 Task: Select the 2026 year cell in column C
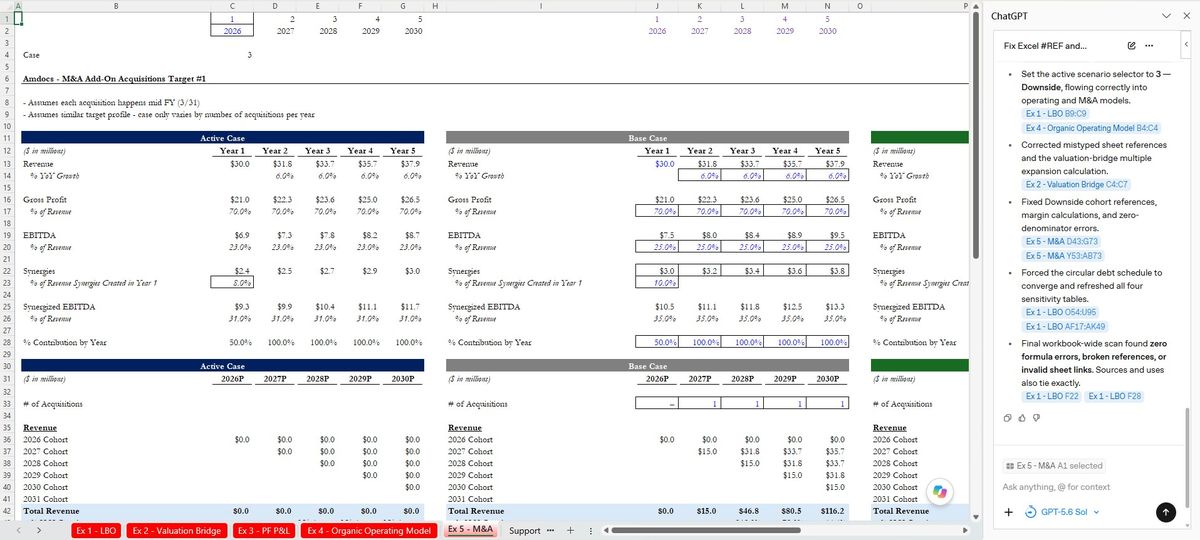pyautogui.click(x=232, y=30)
